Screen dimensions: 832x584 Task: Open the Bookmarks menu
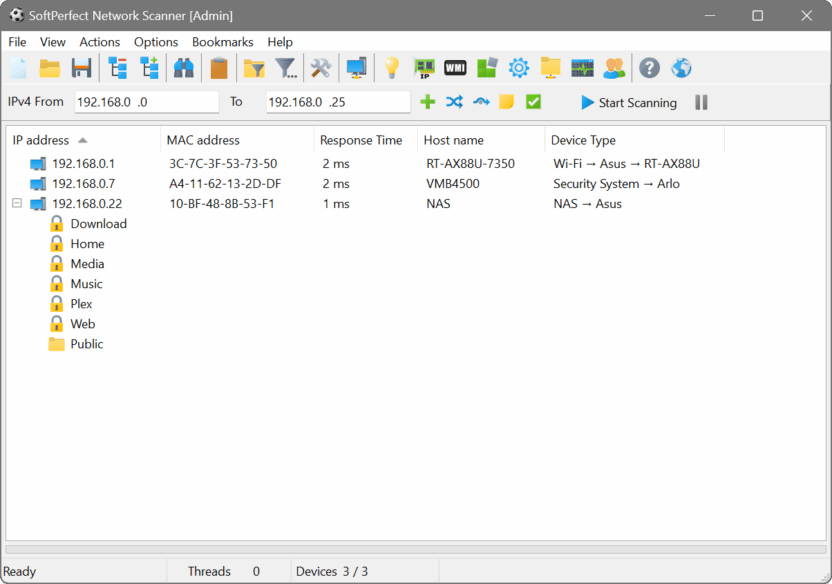click(x=222, y=42)
